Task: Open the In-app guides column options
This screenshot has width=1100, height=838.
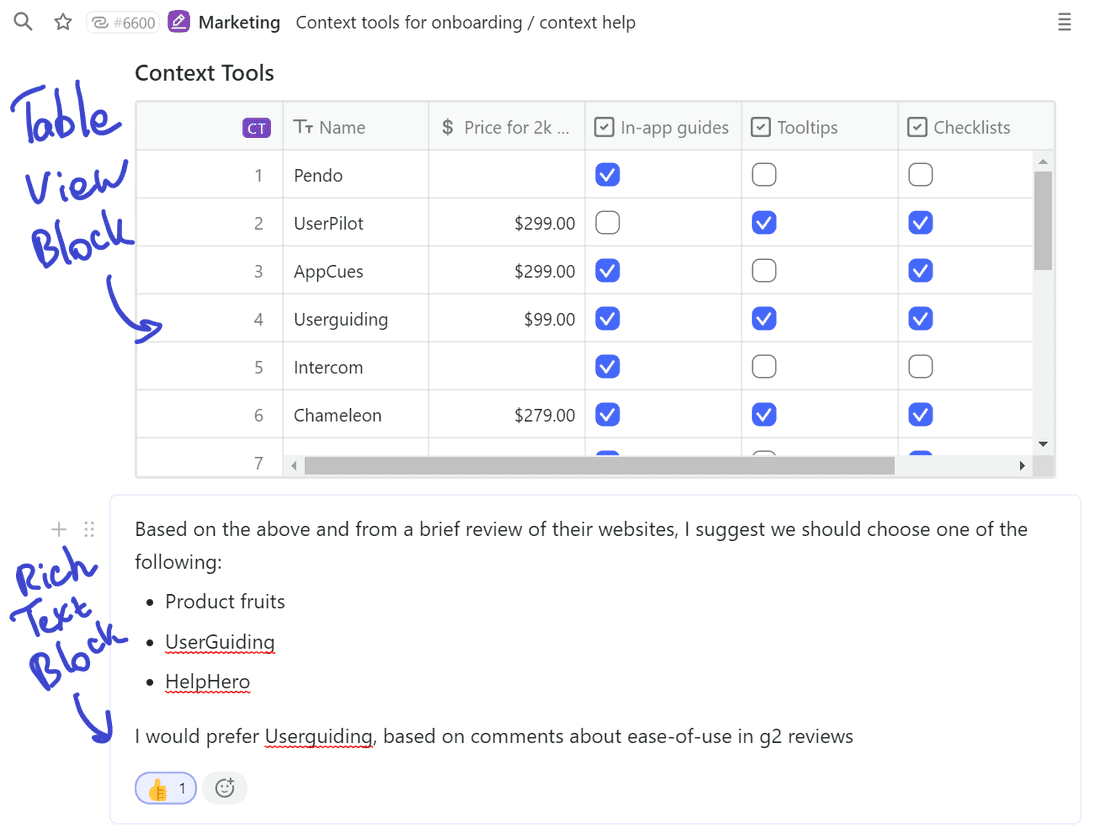Action: point(662,127)
